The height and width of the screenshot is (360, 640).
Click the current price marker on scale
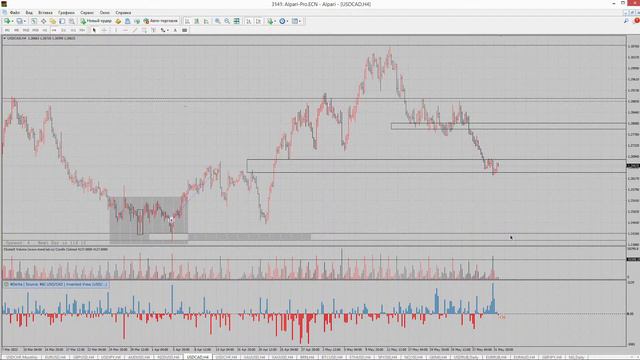tap(633, 166)
